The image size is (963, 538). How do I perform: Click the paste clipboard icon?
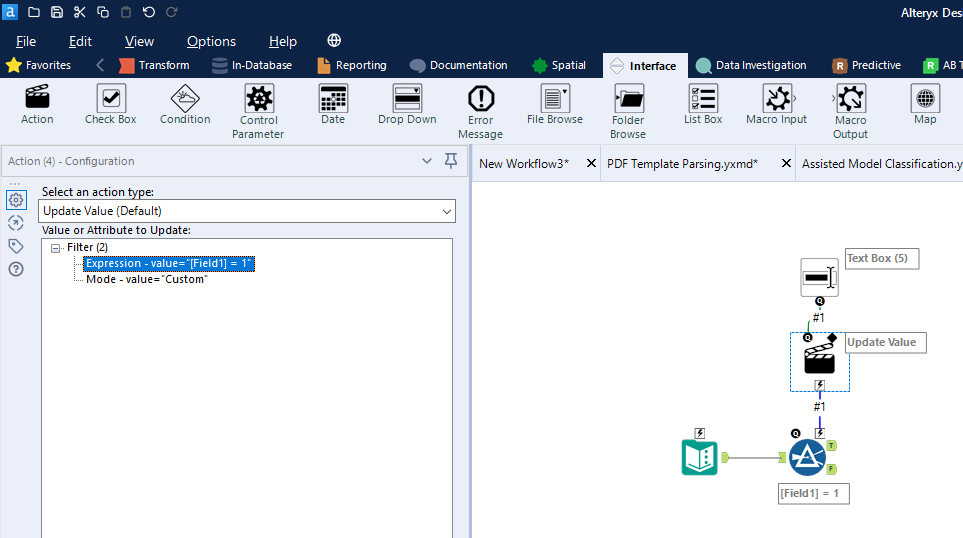click(125, 12)
